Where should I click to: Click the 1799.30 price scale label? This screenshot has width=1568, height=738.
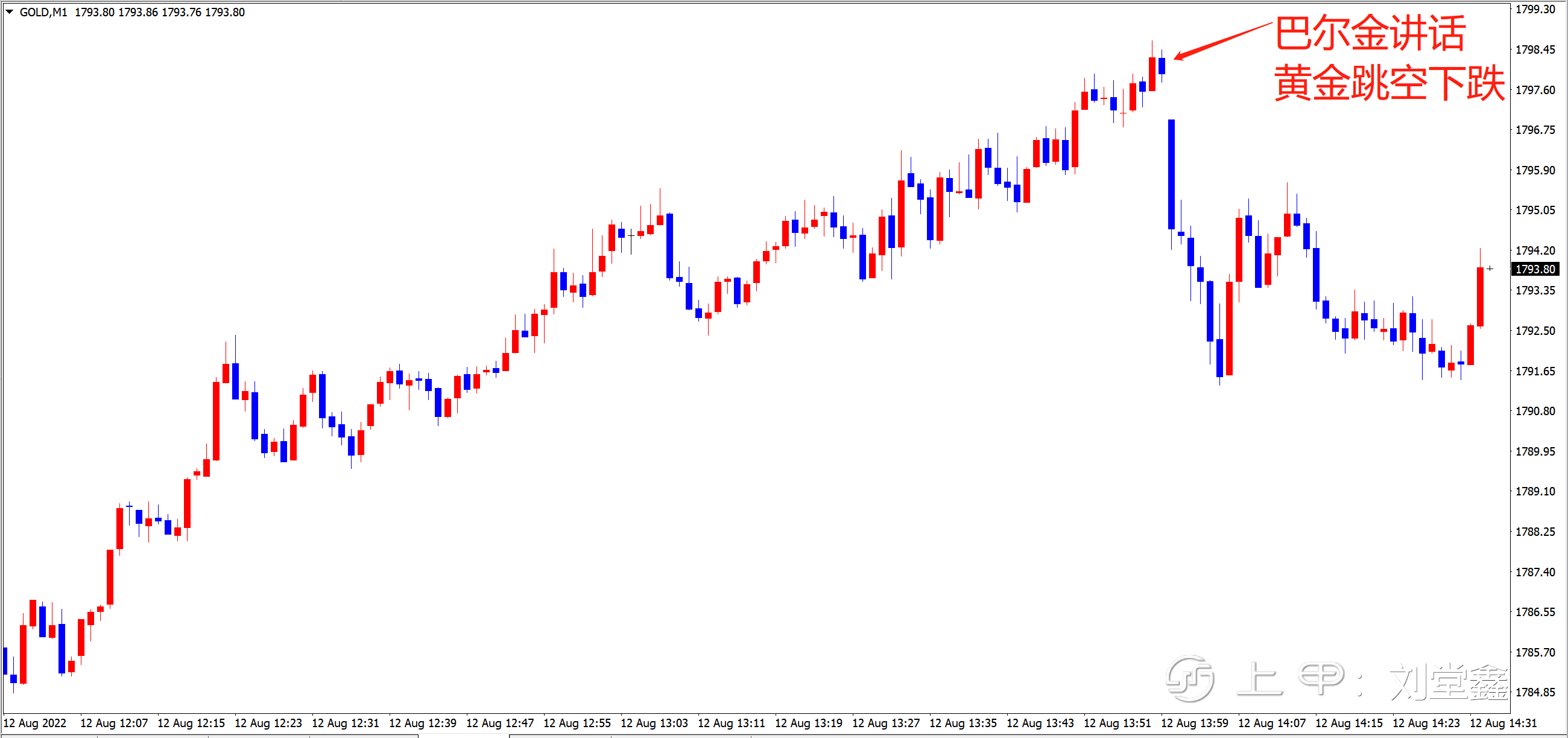point(1534,10)
